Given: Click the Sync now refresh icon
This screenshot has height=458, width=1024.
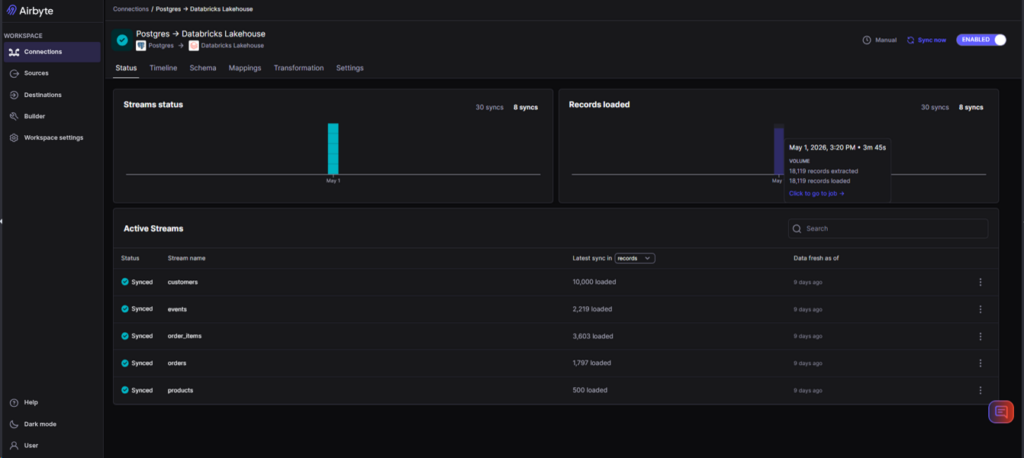Looking at the screenshot, I should (x=911, y=40).
